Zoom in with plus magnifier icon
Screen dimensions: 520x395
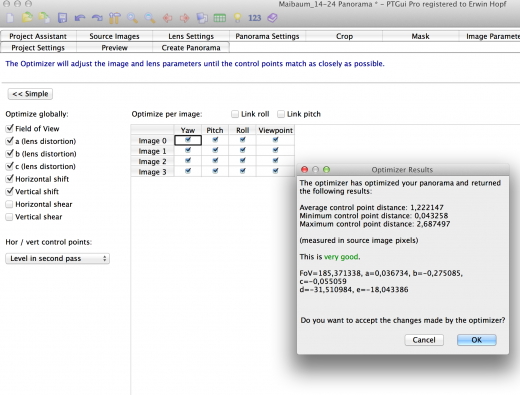click(x=132, y=18)
